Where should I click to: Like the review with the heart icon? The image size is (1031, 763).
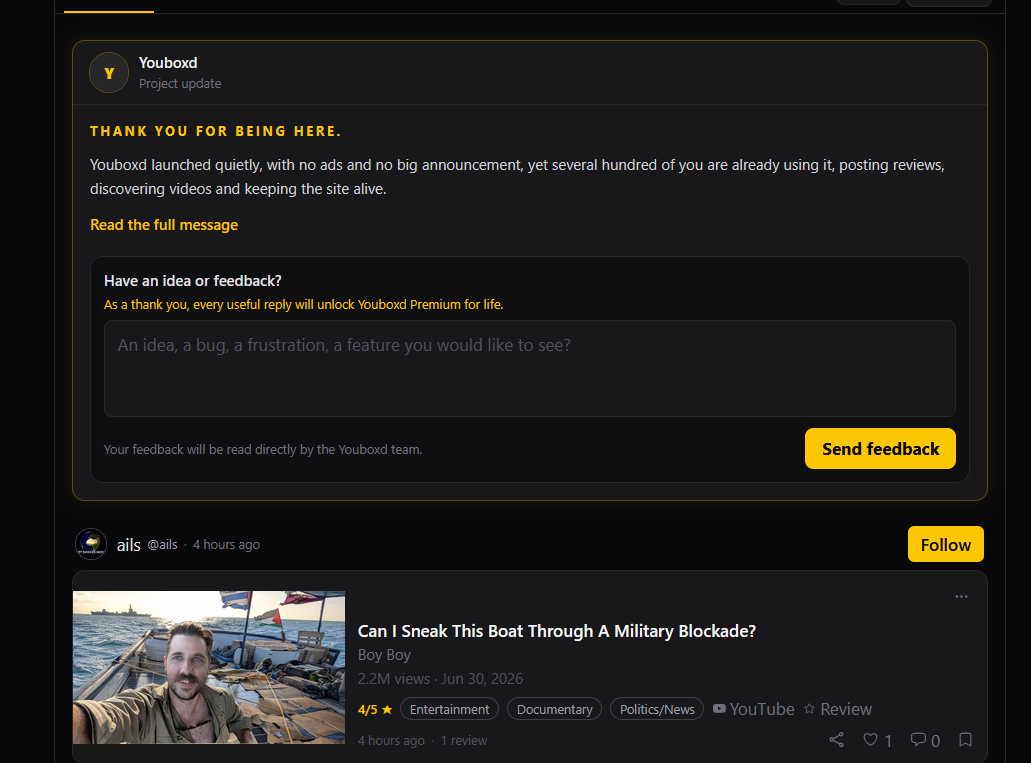[870, 739]
